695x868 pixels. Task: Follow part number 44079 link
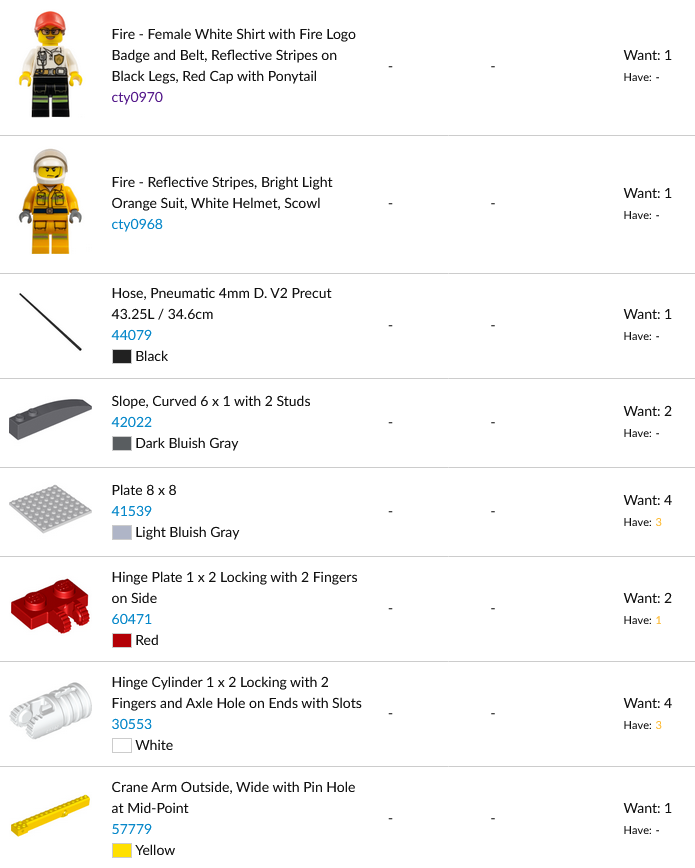[x=132, y=335]
